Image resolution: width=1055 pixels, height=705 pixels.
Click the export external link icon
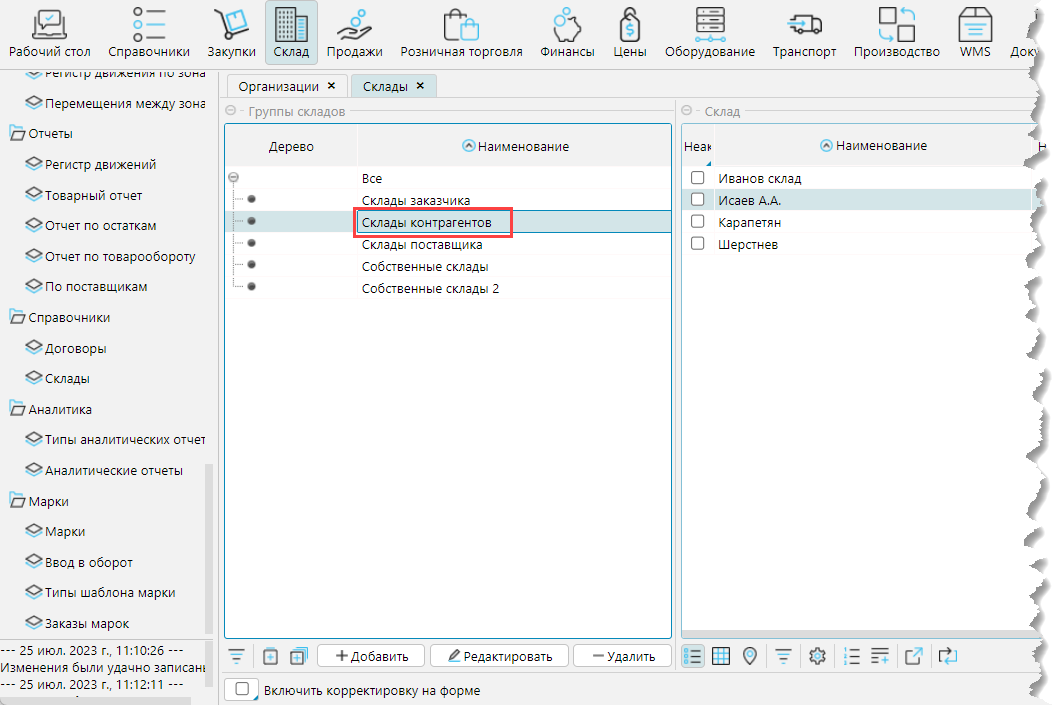point(913,656)
